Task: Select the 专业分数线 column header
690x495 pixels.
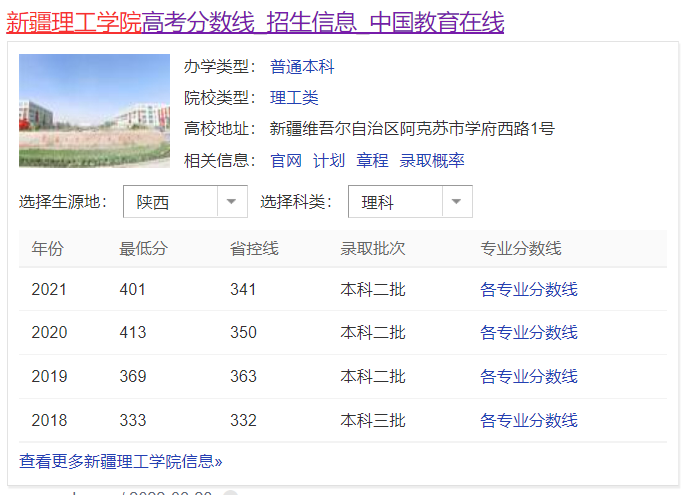Action: [521, 249]
